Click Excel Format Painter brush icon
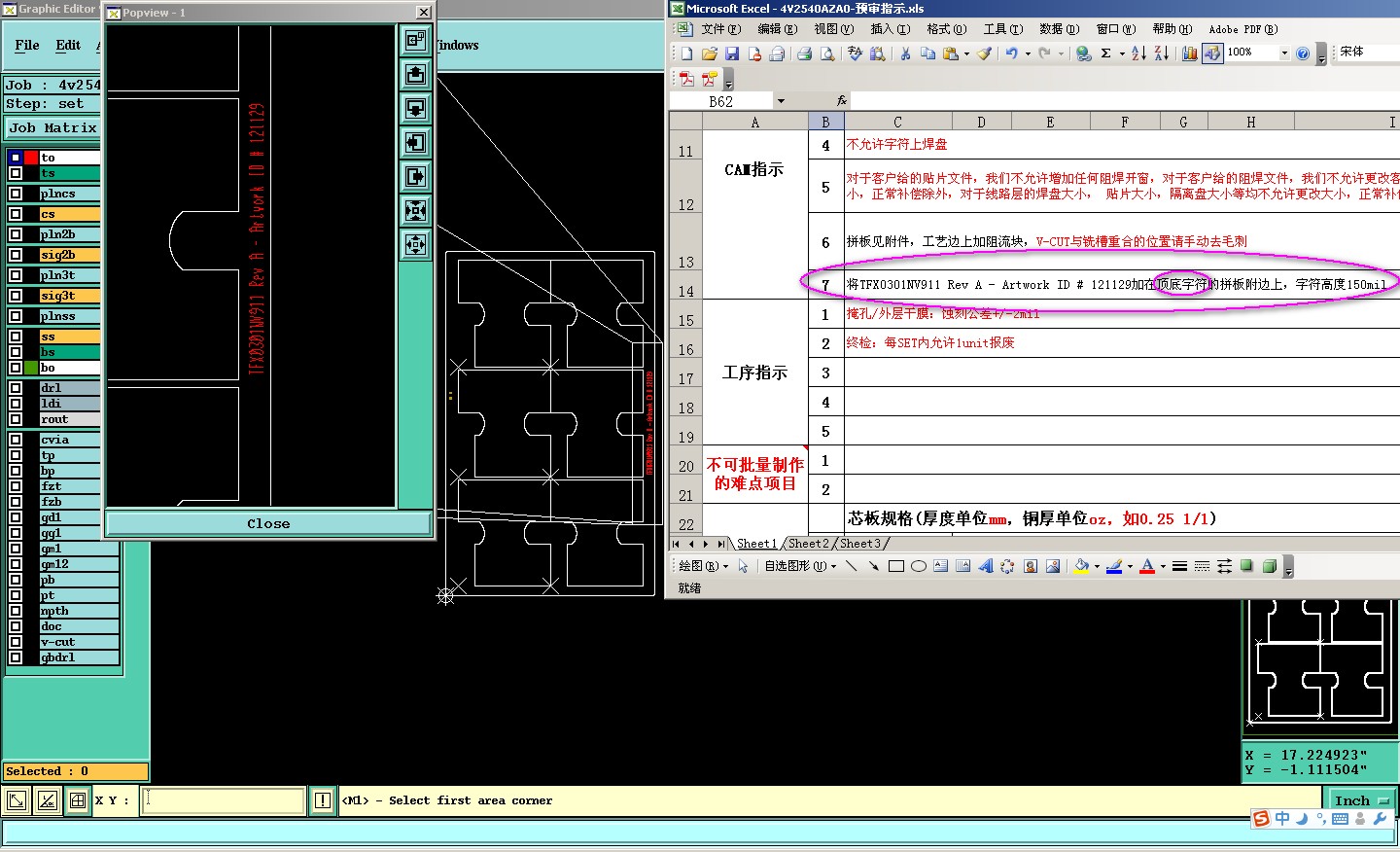 tap(984, 53)
